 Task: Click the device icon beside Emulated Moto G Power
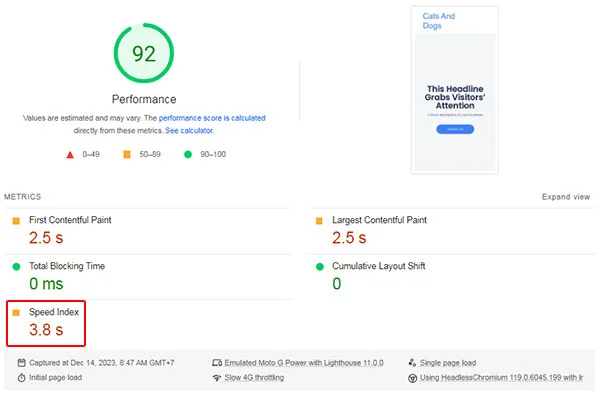tap(217, 363)
